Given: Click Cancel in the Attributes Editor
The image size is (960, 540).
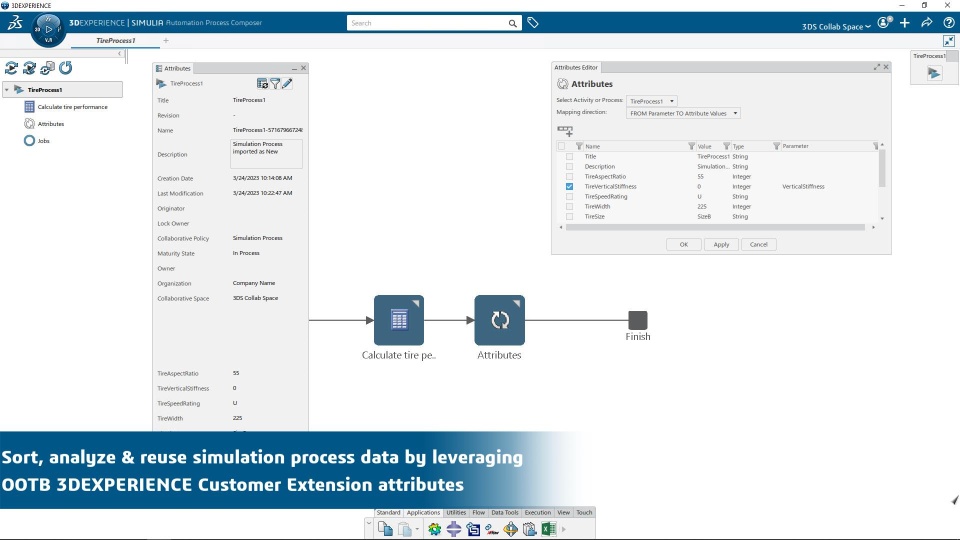Looking at the screenshot, I should point(759,244).
